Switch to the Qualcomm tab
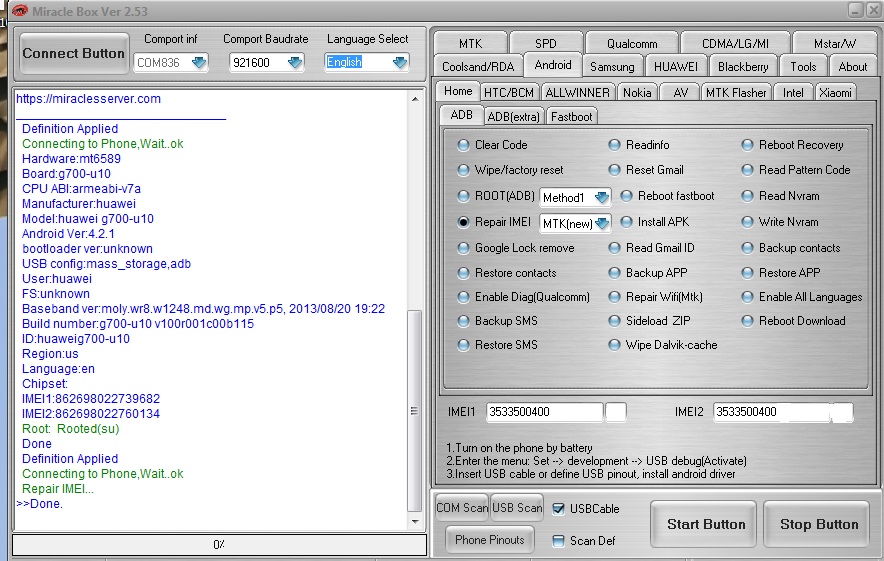The image size is (884, 561). 631,43
